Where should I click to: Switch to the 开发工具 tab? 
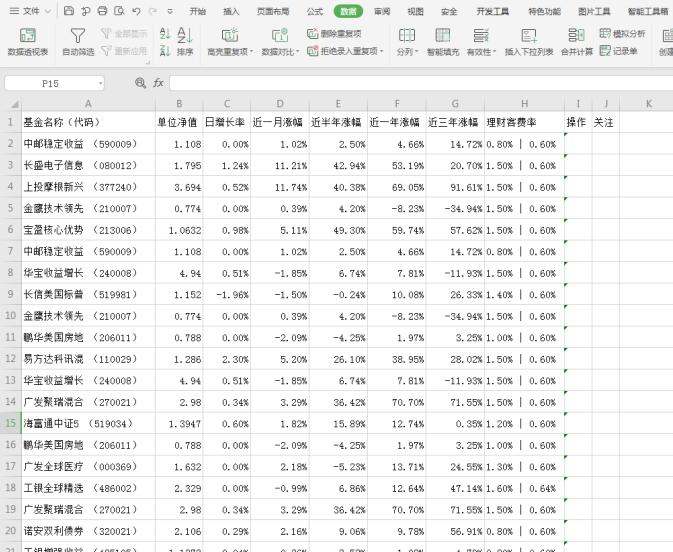point(492,11)
